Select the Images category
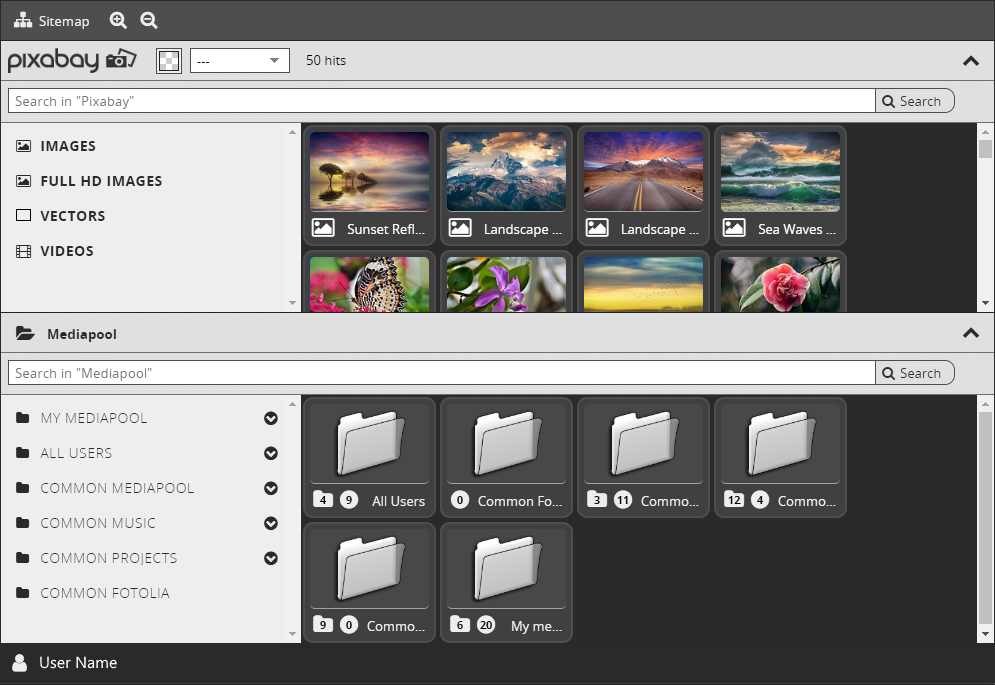The width and height of the screenshot is (995, 685). click(x=68, y=146)
